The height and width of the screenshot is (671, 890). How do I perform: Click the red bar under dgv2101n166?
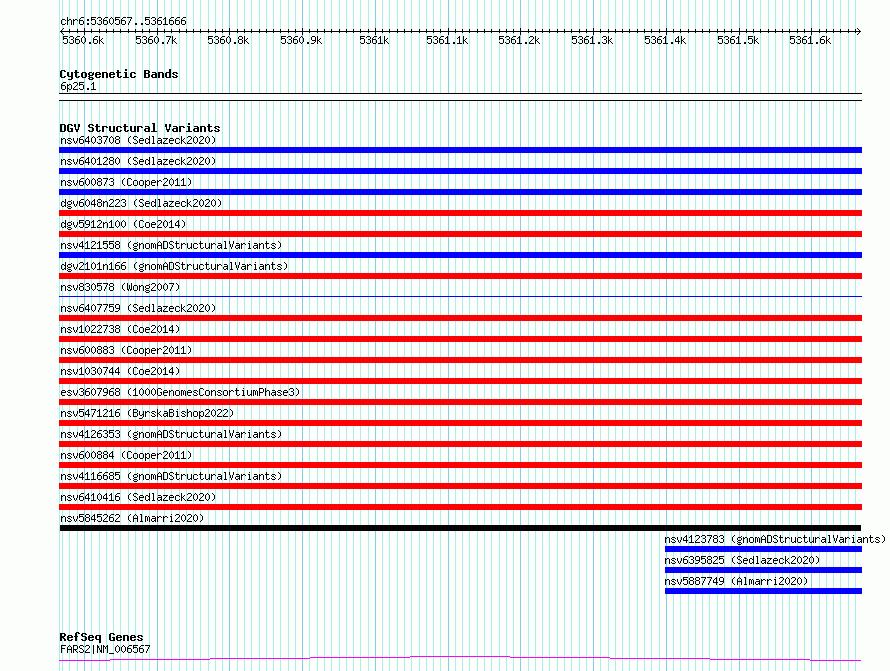click(x=460, y=276)
